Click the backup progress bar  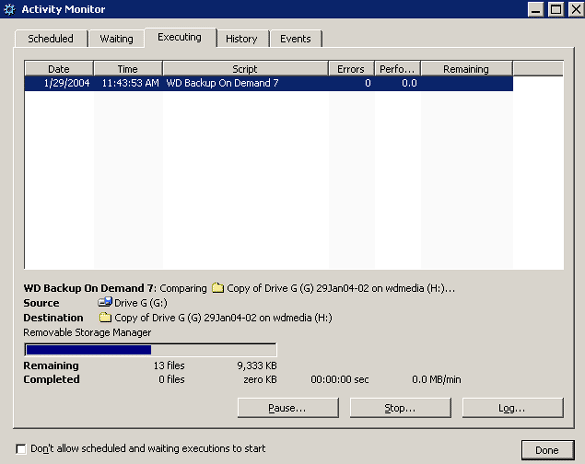[x=150, y=349]
